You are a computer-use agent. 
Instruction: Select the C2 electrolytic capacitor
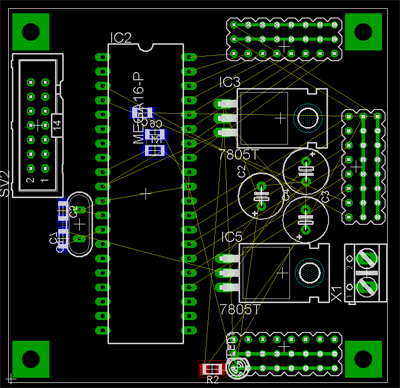pos(261,196)
